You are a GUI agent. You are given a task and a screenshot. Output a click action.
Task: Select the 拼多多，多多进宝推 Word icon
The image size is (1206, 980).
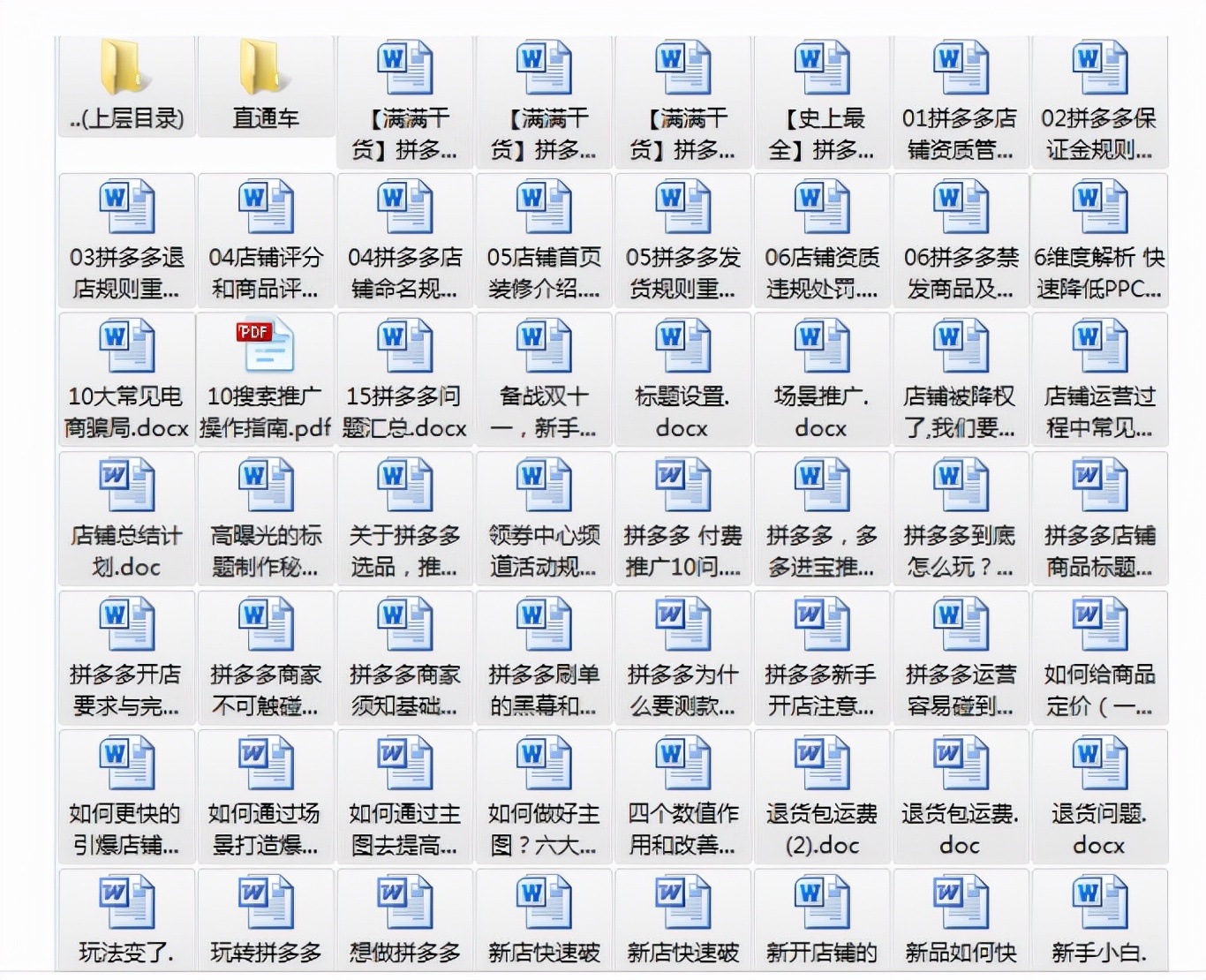click(x=822, y=485)
